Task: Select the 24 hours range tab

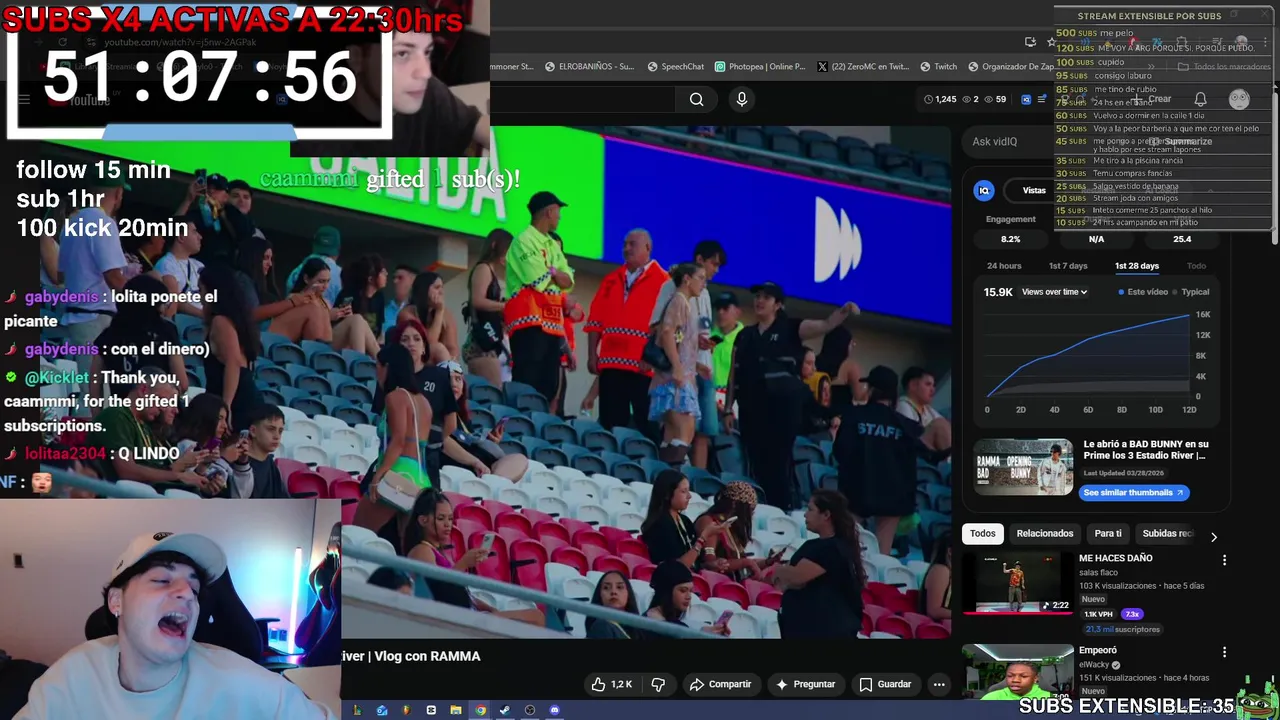Action: tap(1004, 266)
